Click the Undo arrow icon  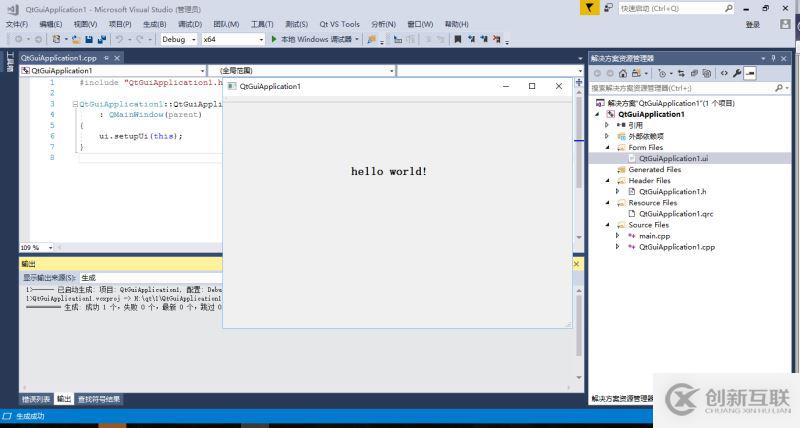click(x=119, y=39)
